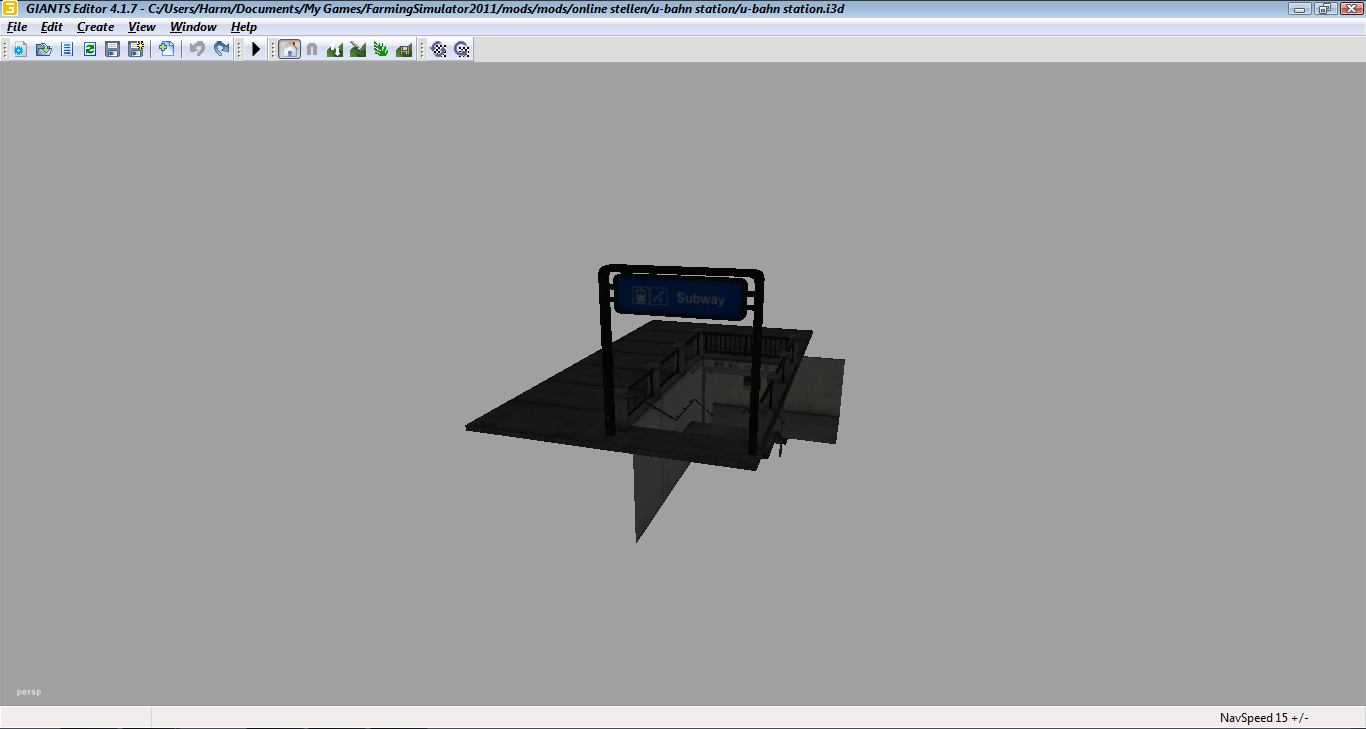The height and width of the screenshot is (729, 1366).
Task: Click the 'NavSpeed 15 +/-' status text
Action: (x=1264, y=718)
